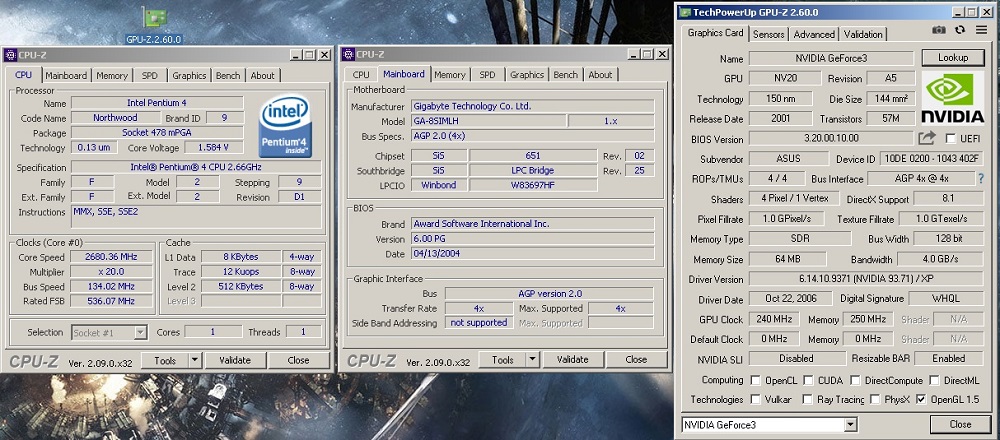Expand the Tools arrow in CPU window
Image resolution: width=1000 pixels, height=440 pixels.
(195, 360)
